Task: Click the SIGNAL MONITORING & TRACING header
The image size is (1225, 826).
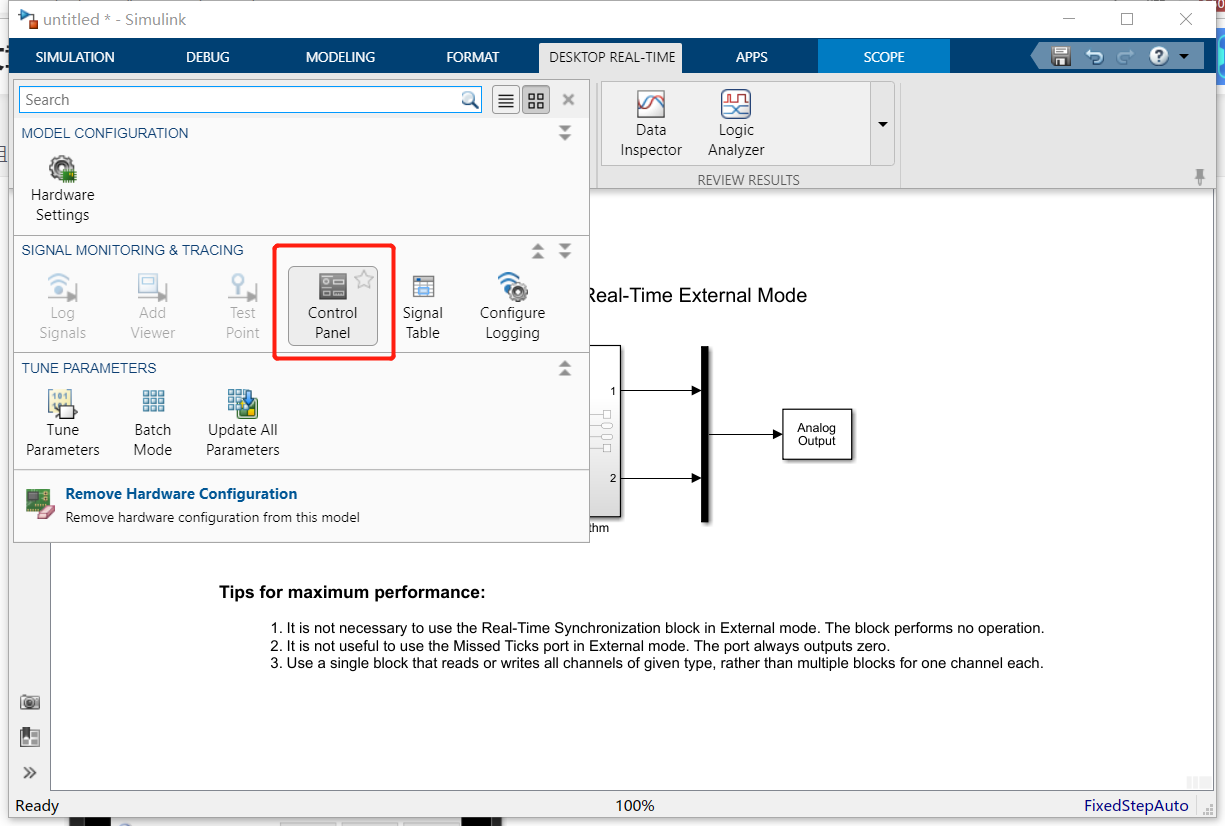Action: pyautogui.click(x=133, y=250)
